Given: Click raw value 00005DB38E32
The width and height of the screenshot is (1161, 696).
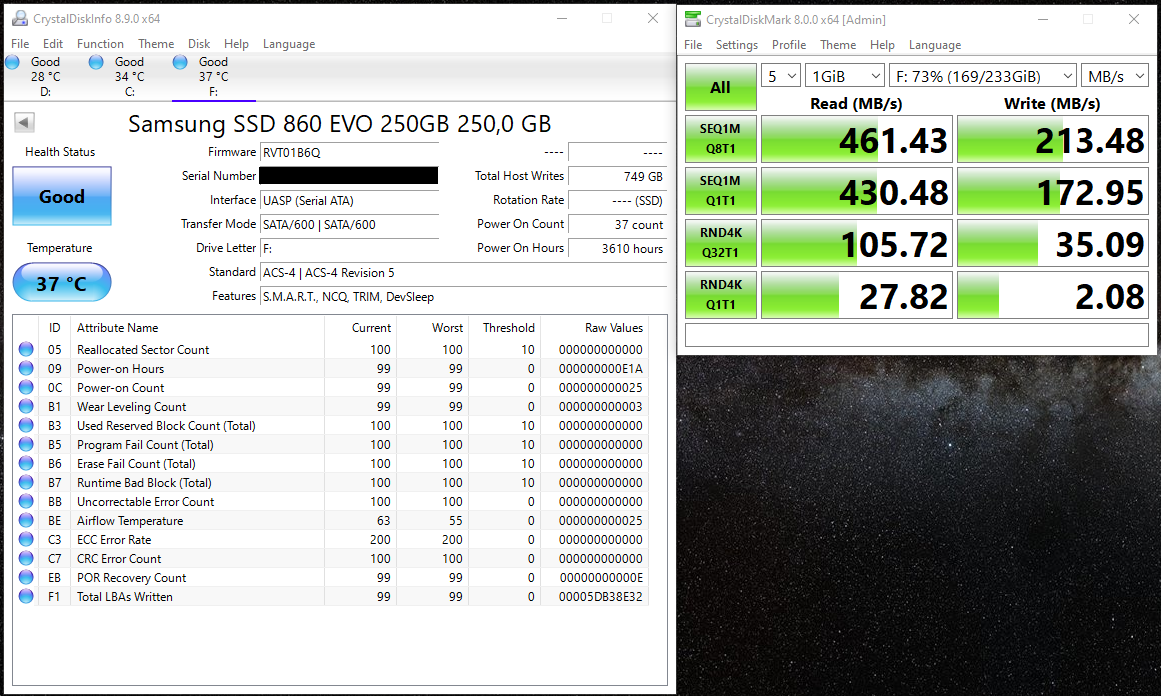Looking at the screenshot, I should point(600,597).
